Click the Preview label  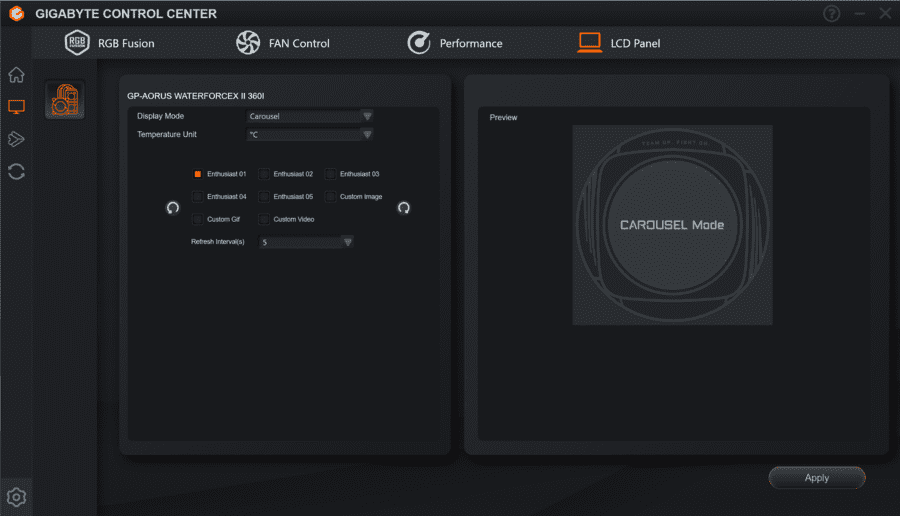[x=503, y=117]
